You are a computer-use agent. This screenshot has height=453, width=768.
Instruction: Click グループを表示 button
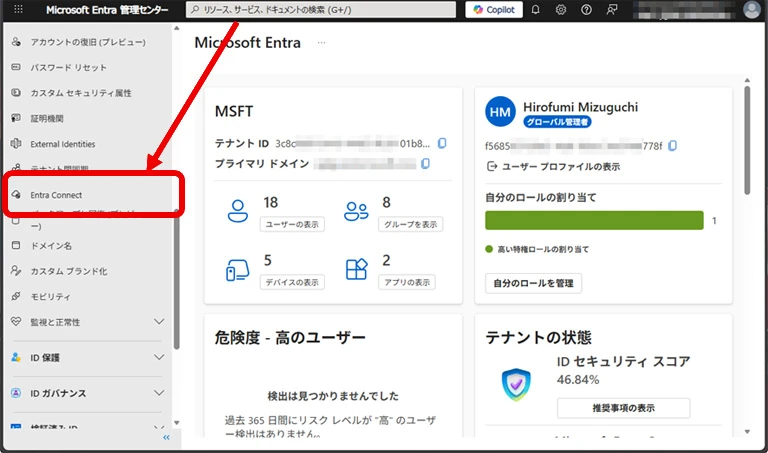(410, 224)
